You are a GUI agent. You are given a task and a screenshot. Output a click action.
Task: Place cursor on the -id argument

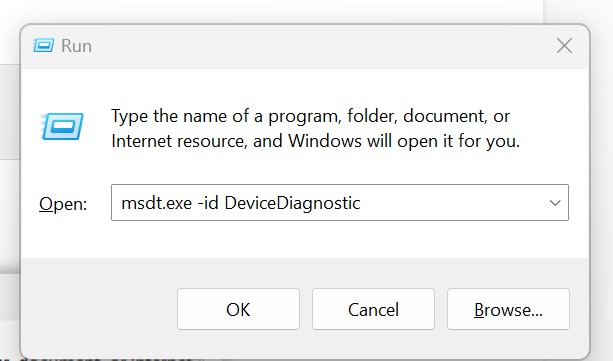[208, 203]
